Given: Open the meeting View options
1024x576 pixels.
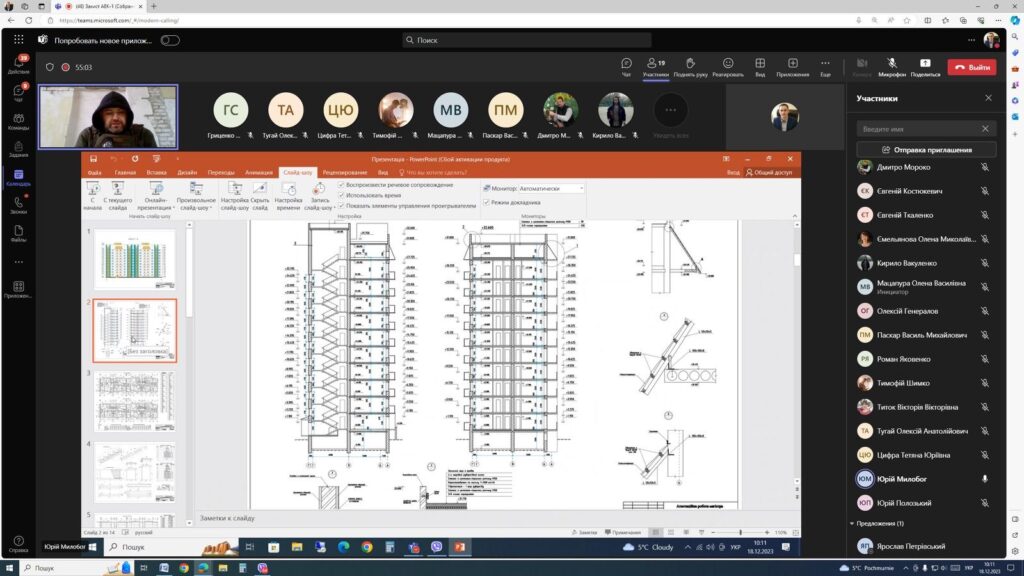Looking at the screenshot, I should (x=760, y=67).
